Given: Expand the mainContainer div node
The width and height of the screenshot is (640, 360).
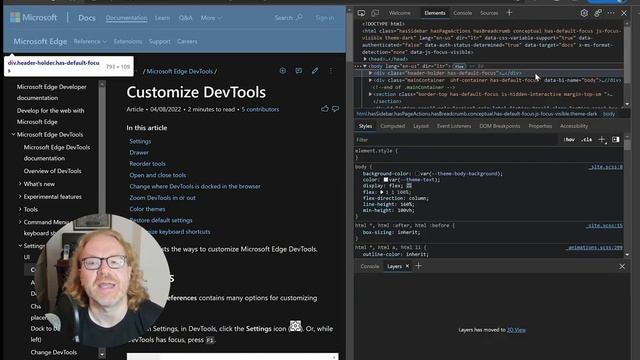Looking at the screenshot, I should 370,80.
